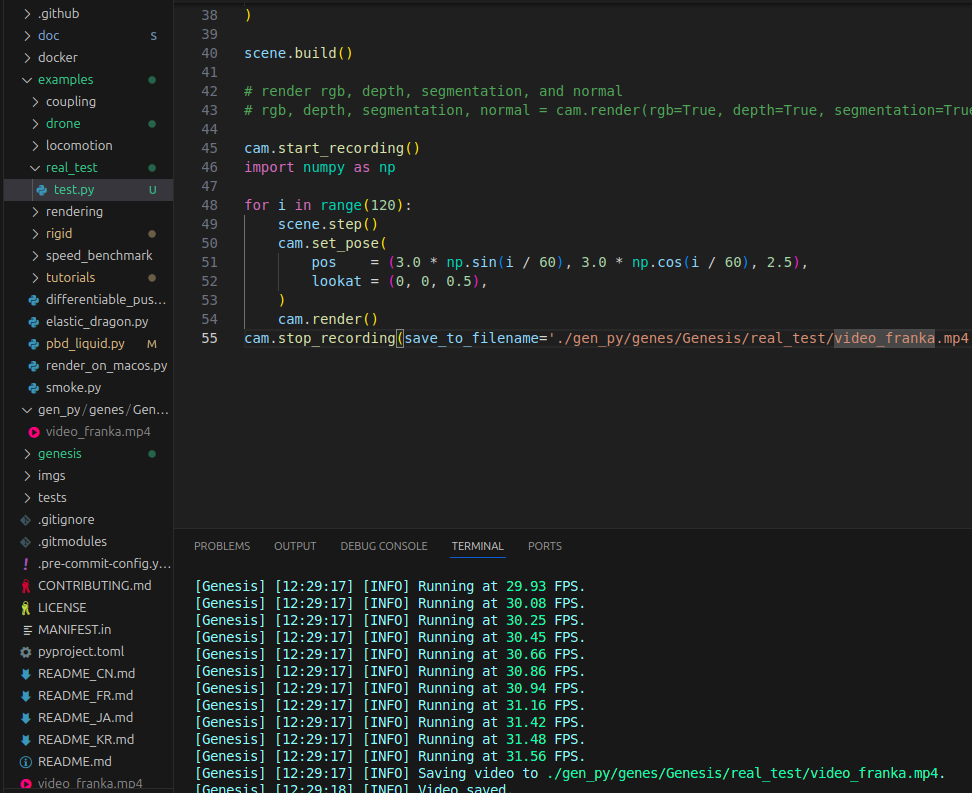Expand the tutorials folder

[35, 278]
